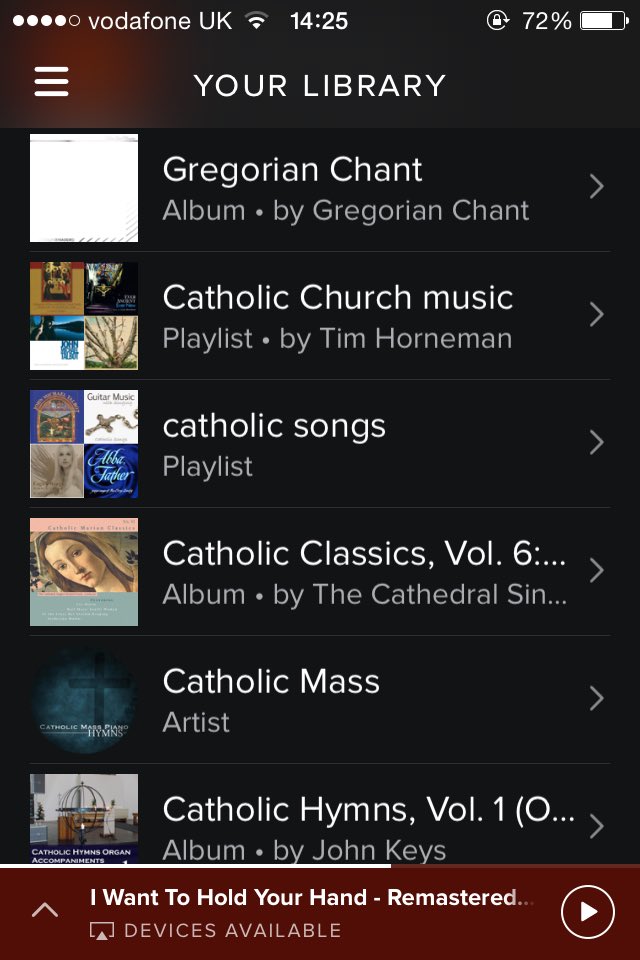
Task: Tap Catholic Classics Vol. 6 album cover
Action: [x=84, y=572]
